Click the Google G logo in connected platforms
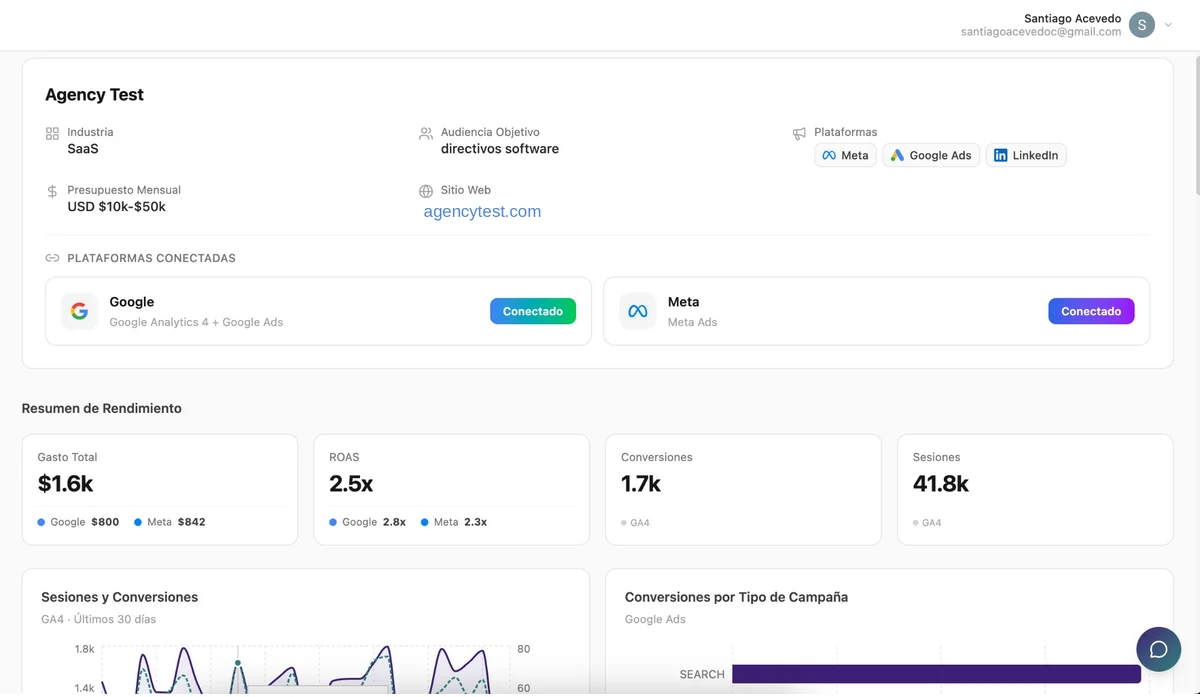1200x697 pixels. pos(79,310)
